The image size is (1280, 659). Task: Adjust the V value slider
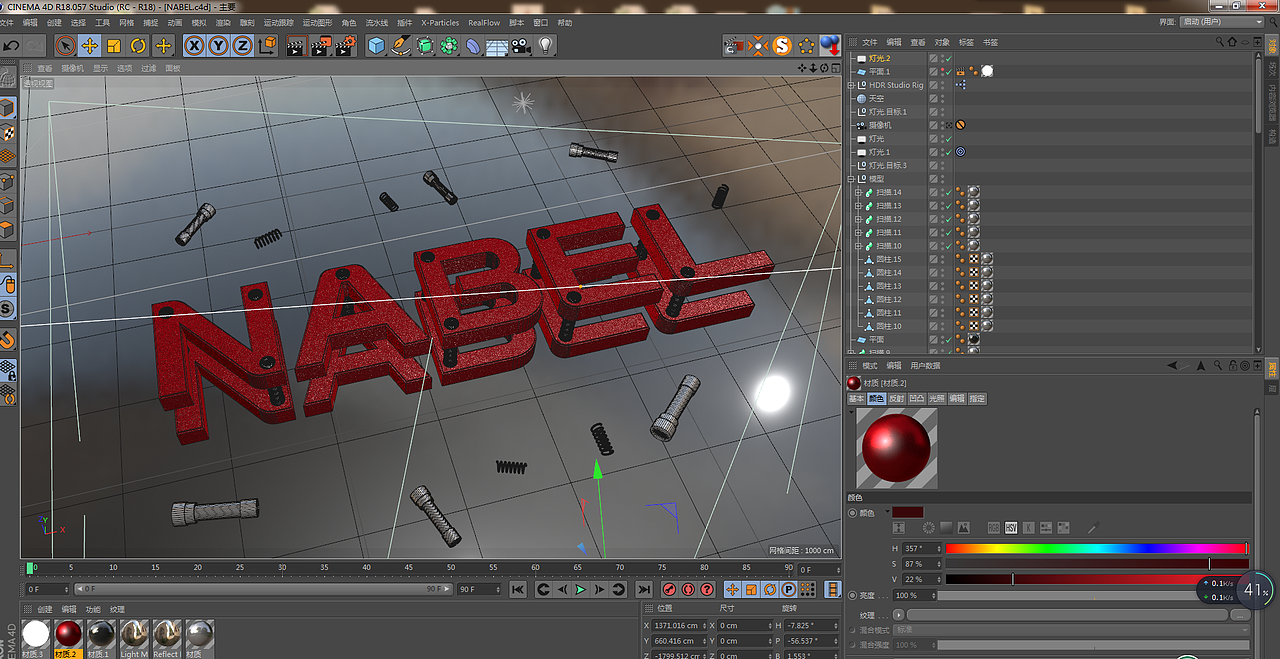pyautogui.click(x=1096, y=579)
